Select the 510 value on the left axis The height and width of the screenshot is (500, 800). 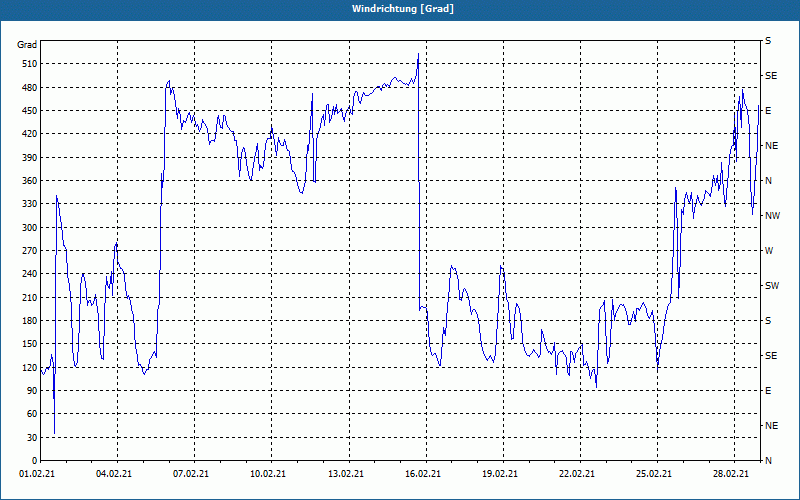click(x=29, y=64)
